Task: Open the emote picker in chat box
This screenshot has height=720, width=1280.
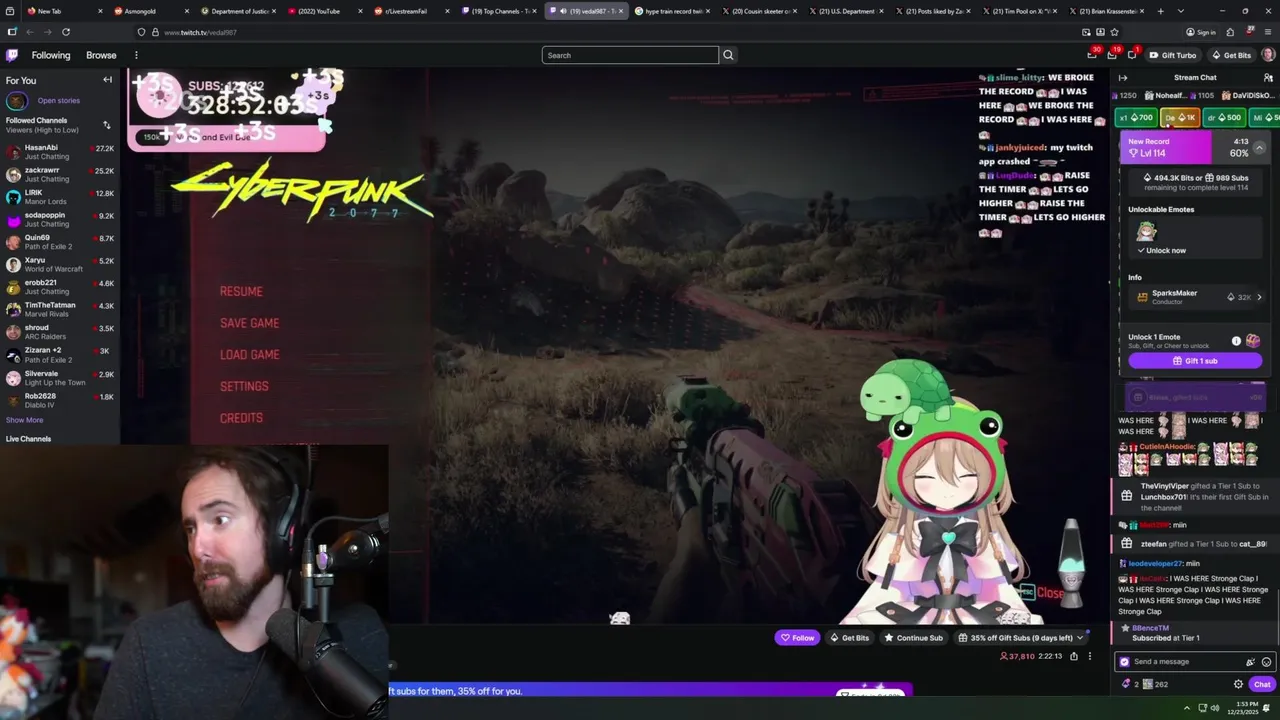Action: point(1266,662)
